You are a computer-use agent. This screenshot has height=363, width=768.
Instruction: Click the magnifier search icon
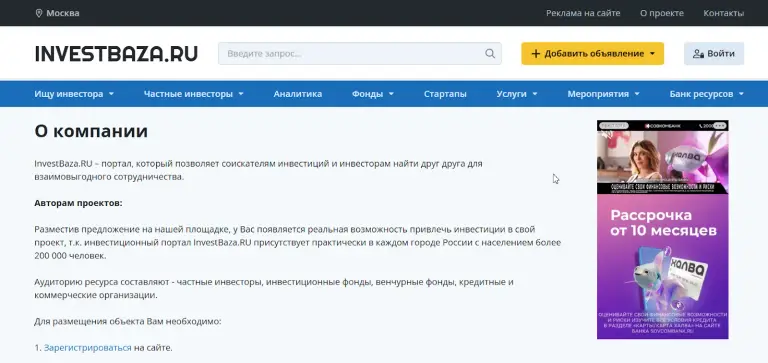490,53
